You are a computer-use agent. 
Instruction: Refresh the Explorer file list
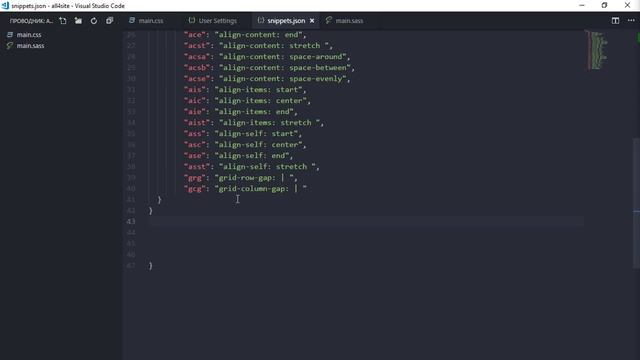coord(94,20)
